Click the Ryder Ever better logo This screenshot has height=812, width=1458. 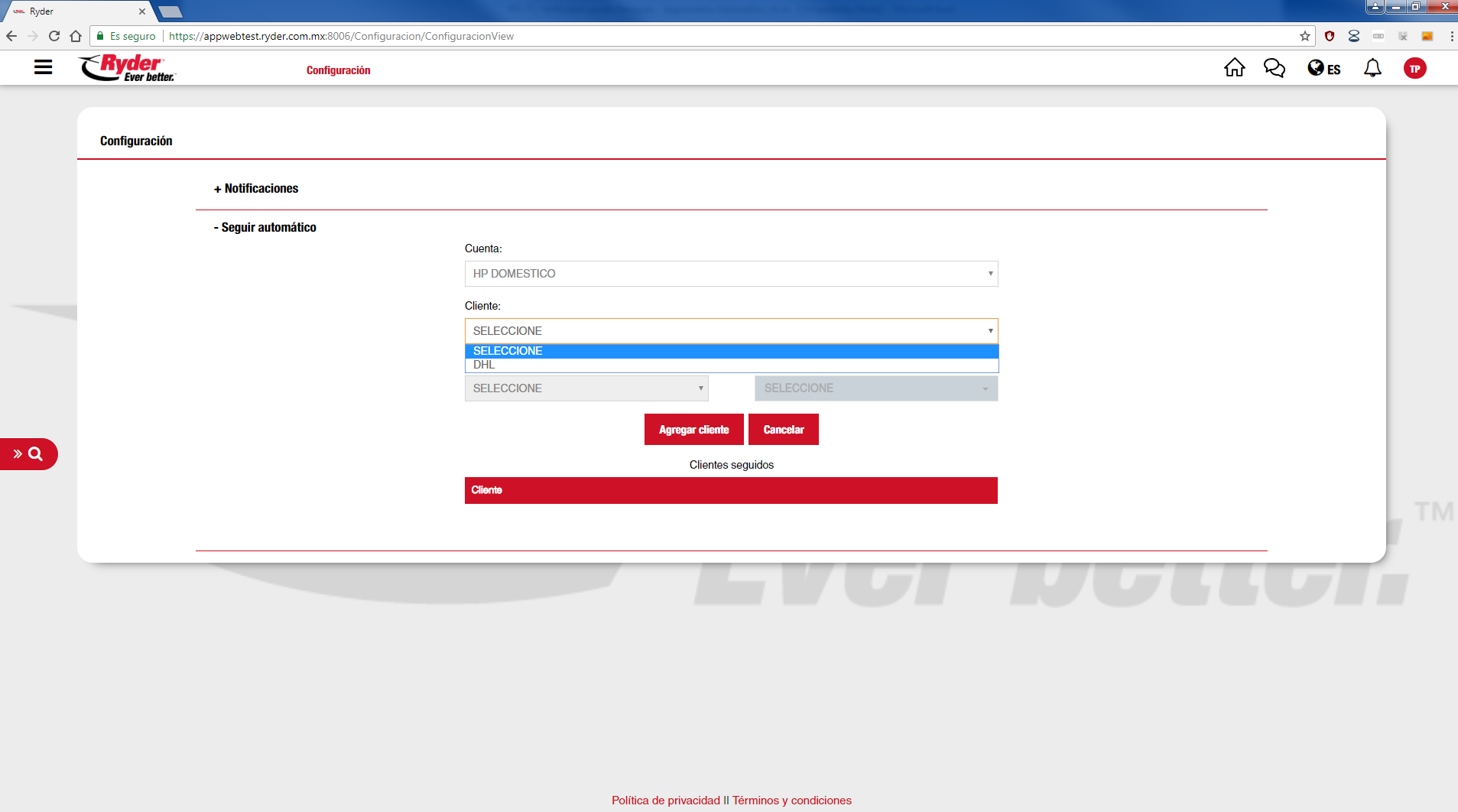point(128,67)
